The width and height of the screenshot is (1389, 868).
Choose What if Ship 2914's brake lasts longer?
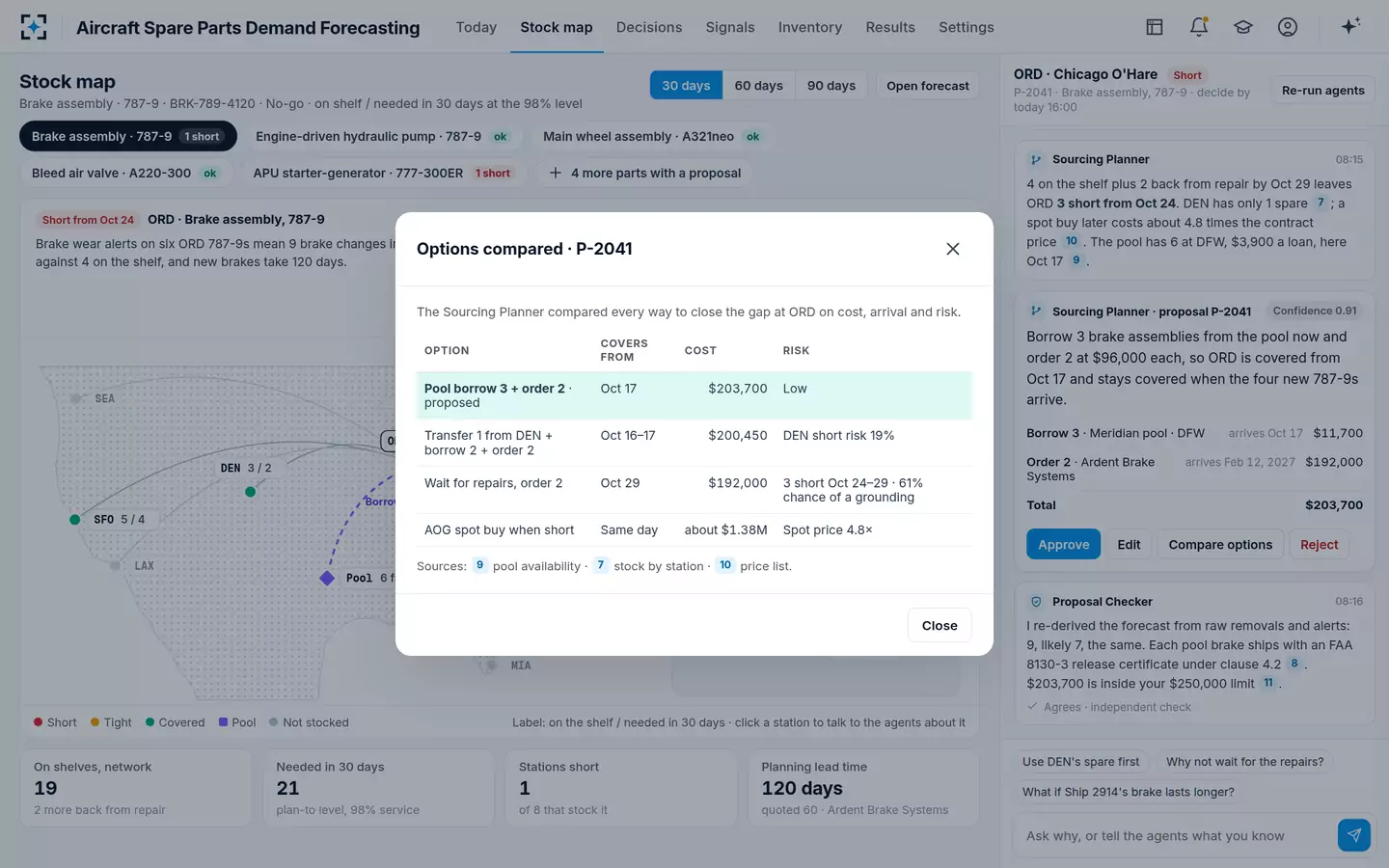[1129, 792]
